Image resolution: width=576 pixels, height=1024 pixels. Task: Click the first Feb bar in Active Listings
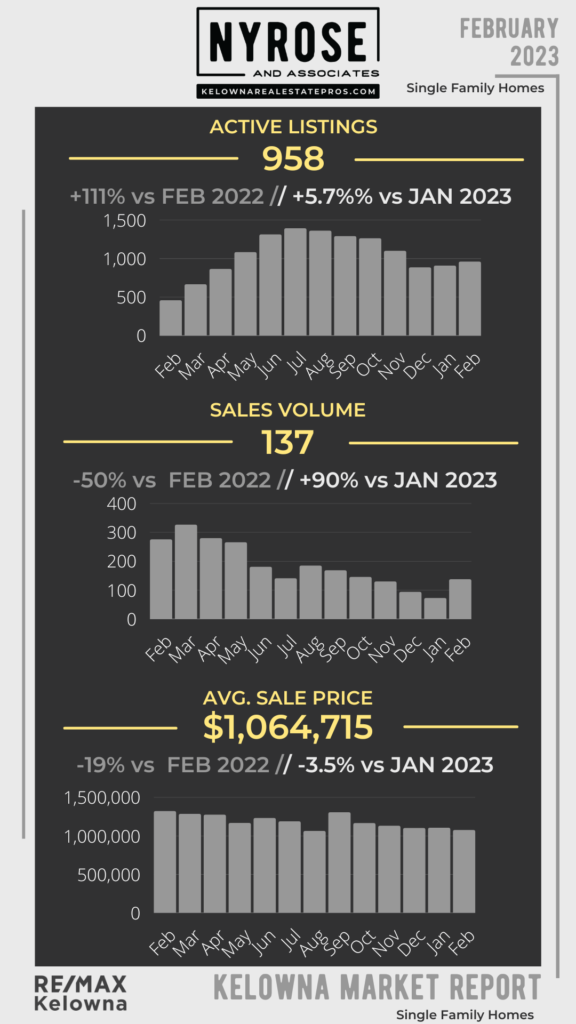[170, 318]
